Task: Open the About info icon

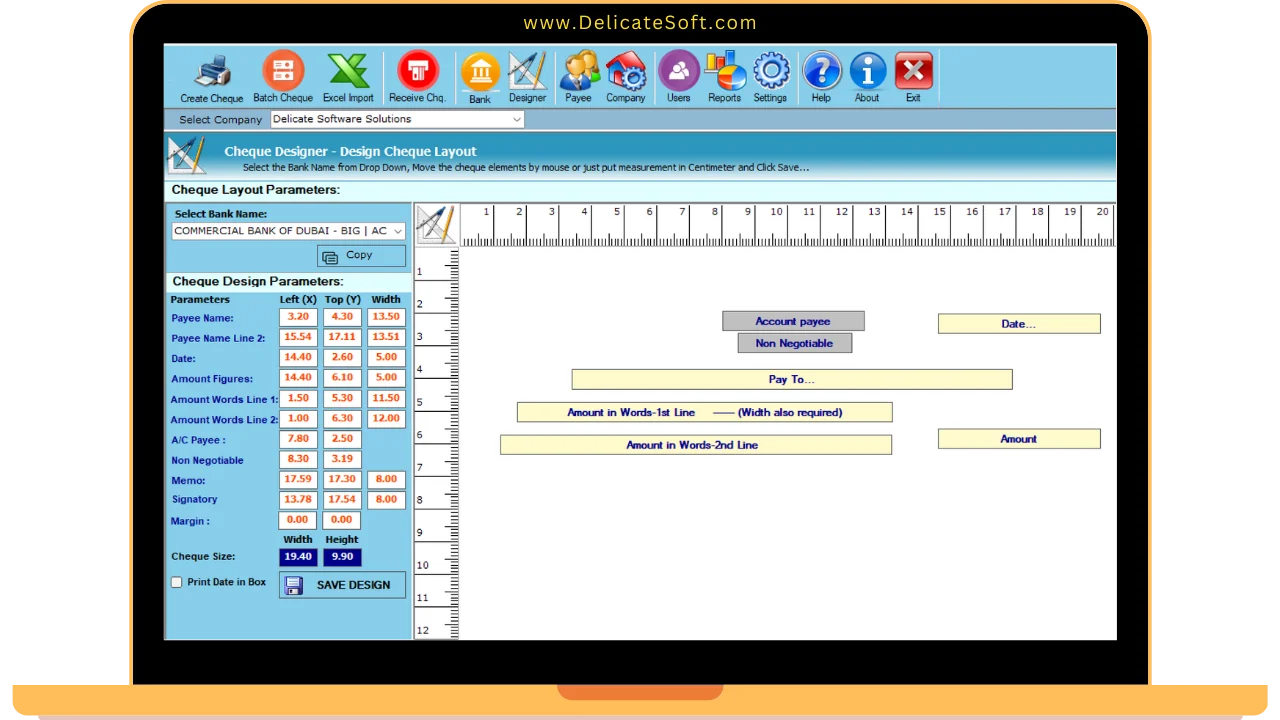Action: [867, 78]
